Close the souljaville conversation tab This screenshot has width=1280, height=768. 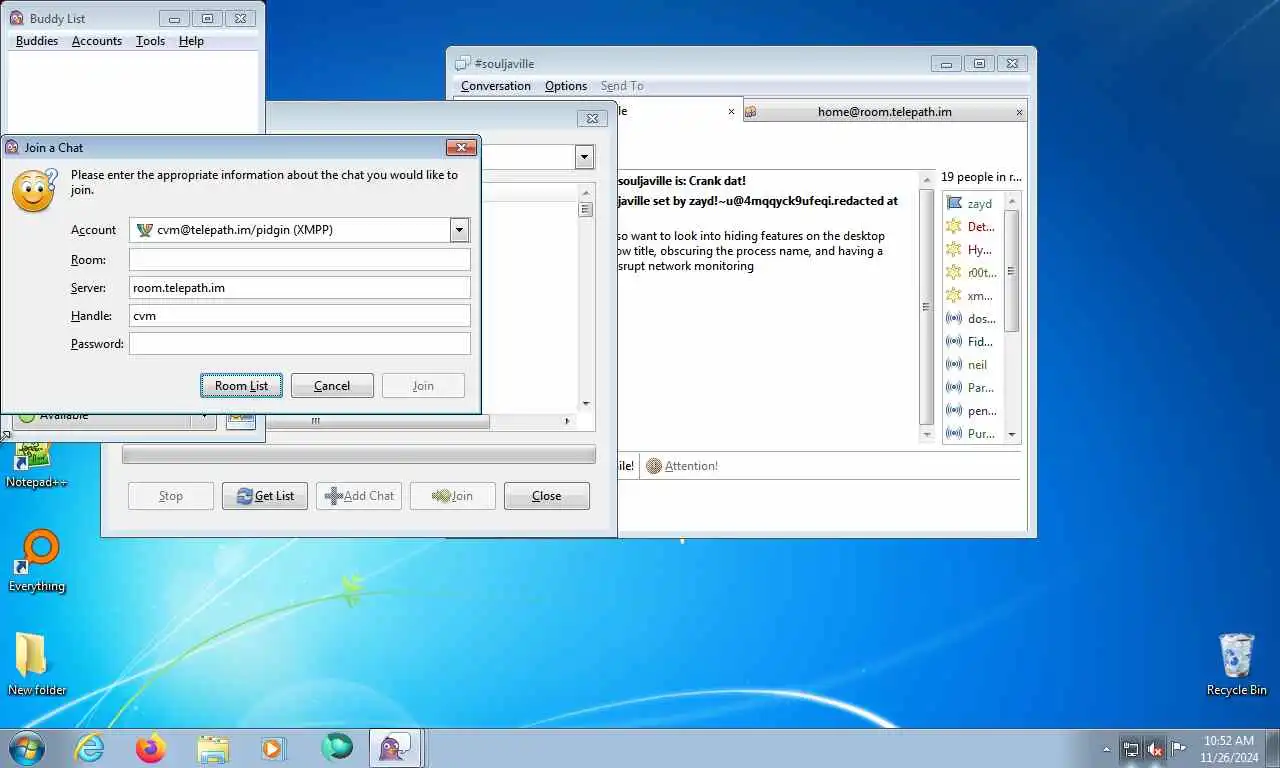(731, 112)
